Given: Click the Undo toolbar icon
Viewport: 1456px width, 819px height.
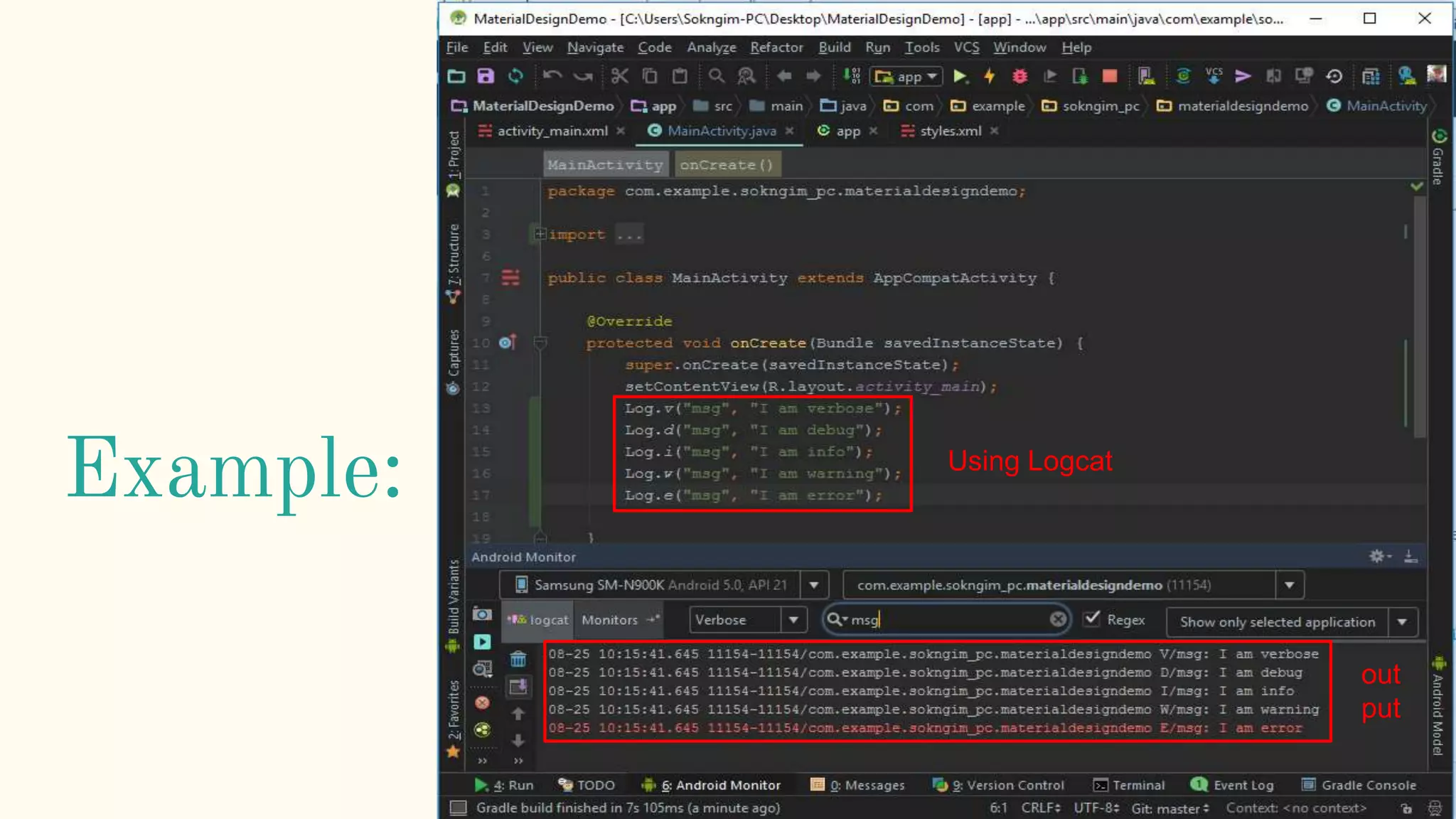Looking at the screenshot, I should click(552, 76).
